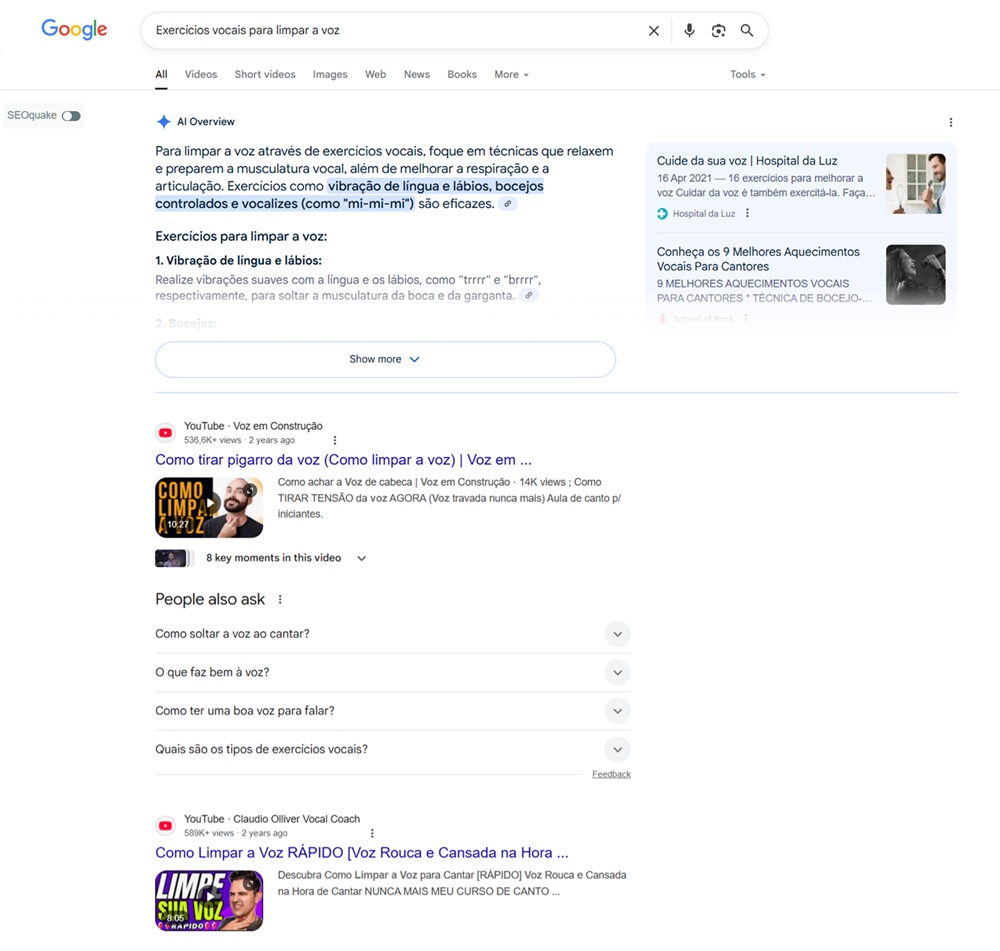Click Show more in AI Overview
Screen dimensions: 1000x951
pyautogui.click(x=385, y=359)
